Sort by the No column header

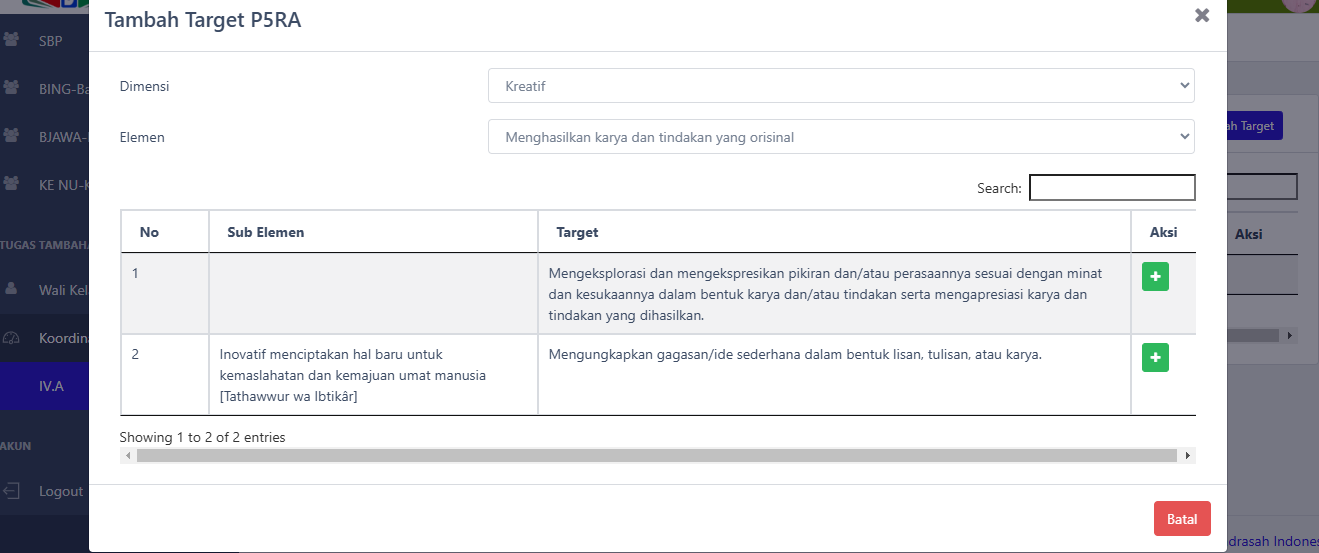click(x=165, y=232)
